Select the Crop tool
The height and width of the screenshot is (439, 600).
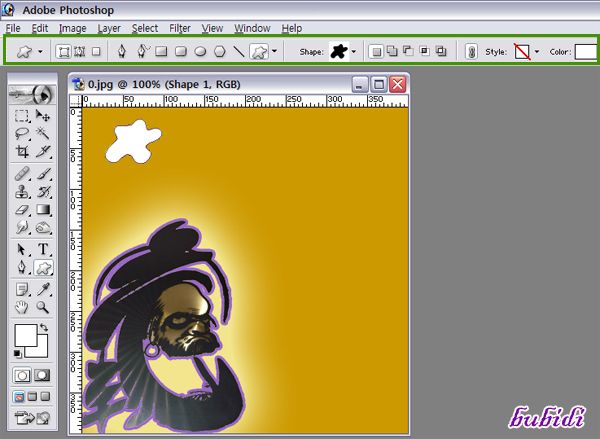pos(21,152)
